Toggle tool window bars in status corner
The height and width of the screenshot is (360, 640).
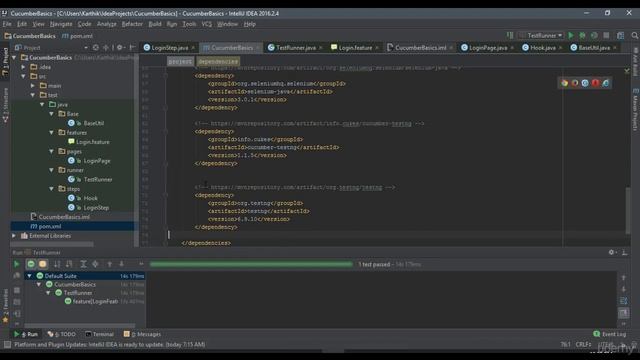click(7, 344)
